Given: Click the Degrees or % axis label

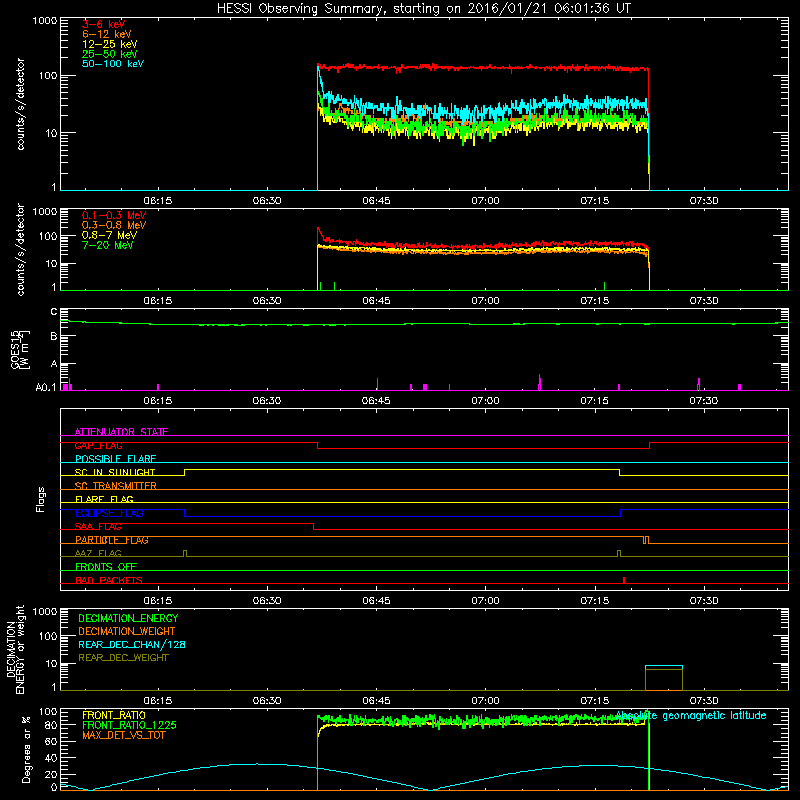Looking at the screenshot, I should click(x=26, y=749).
